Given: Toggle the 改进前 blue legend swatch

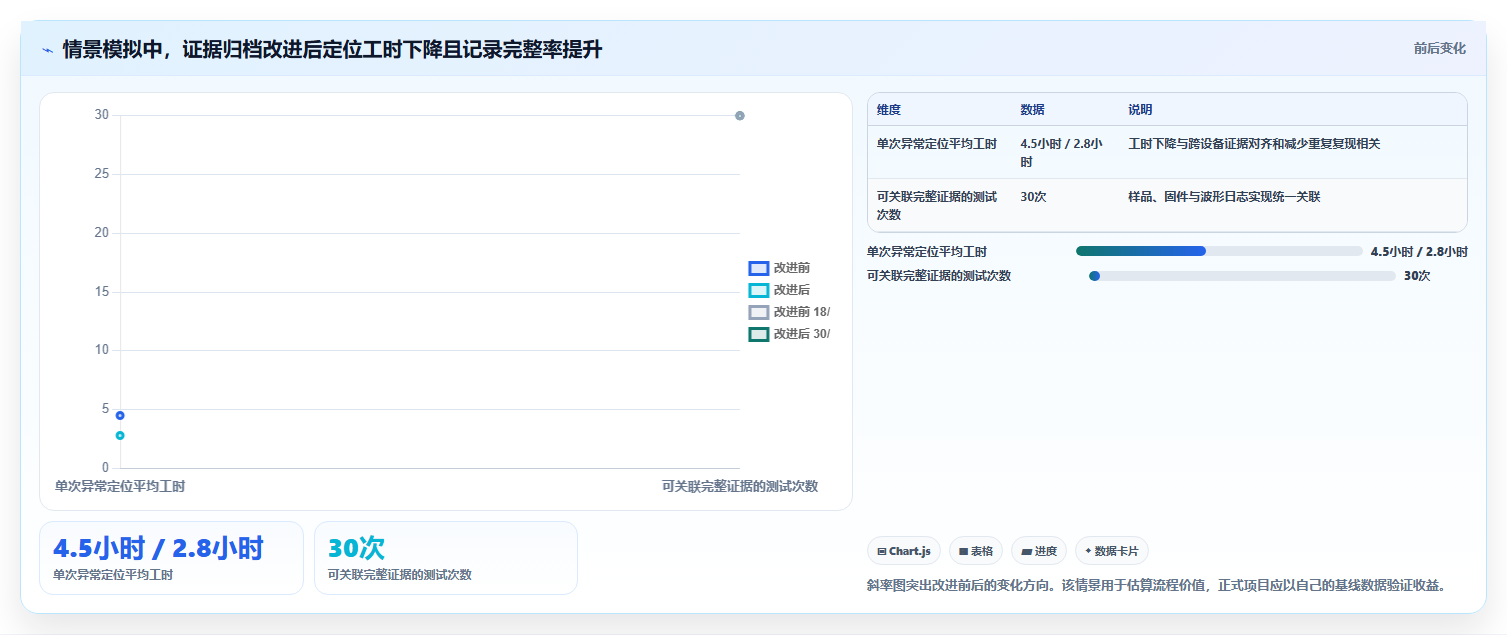Looking at the screenshot, I should pyautogui.click(x=759, y=268).
